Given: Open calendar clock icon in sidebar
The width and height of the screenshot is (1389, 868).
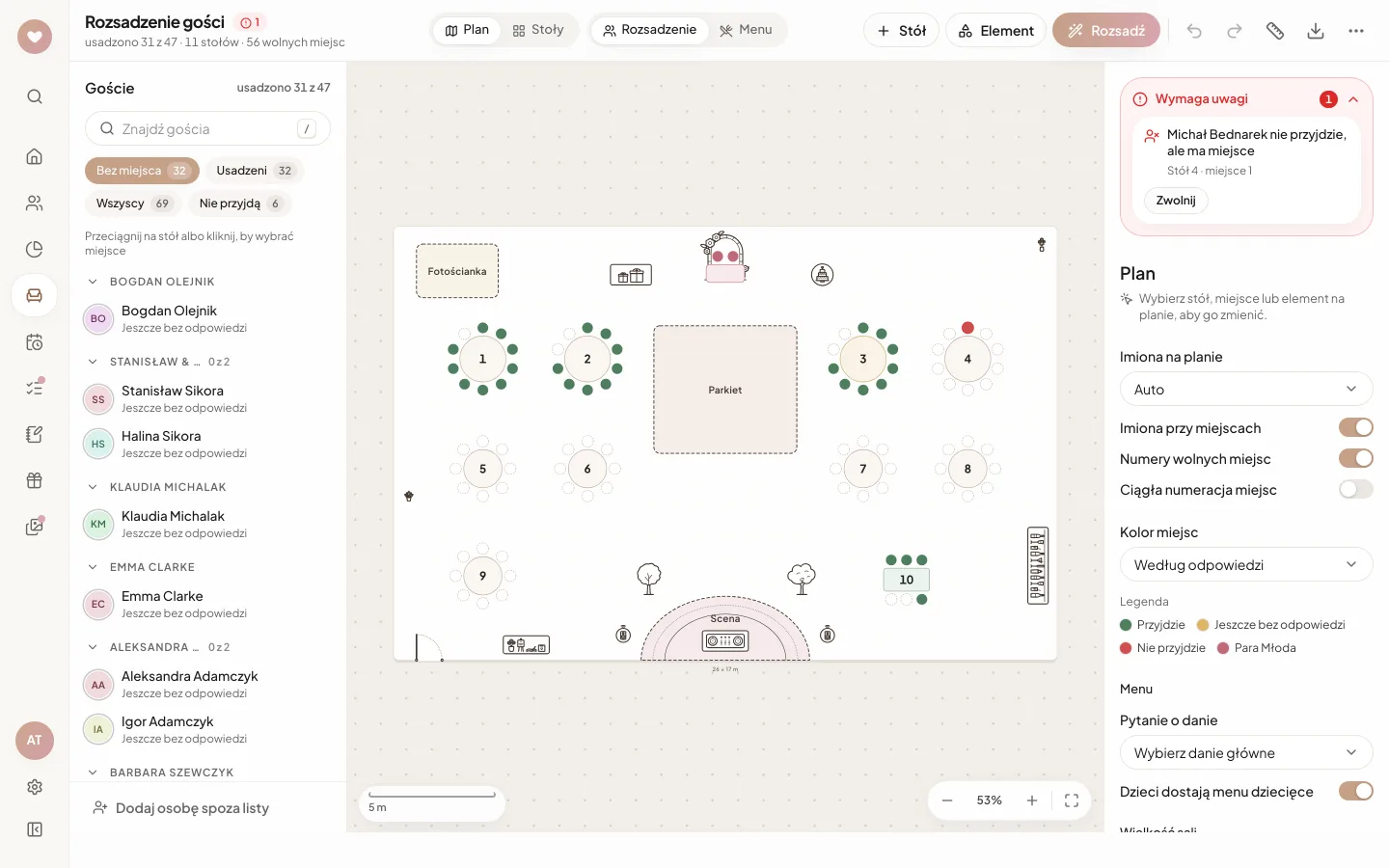Looking at the screenshot, I should point(35,341).
